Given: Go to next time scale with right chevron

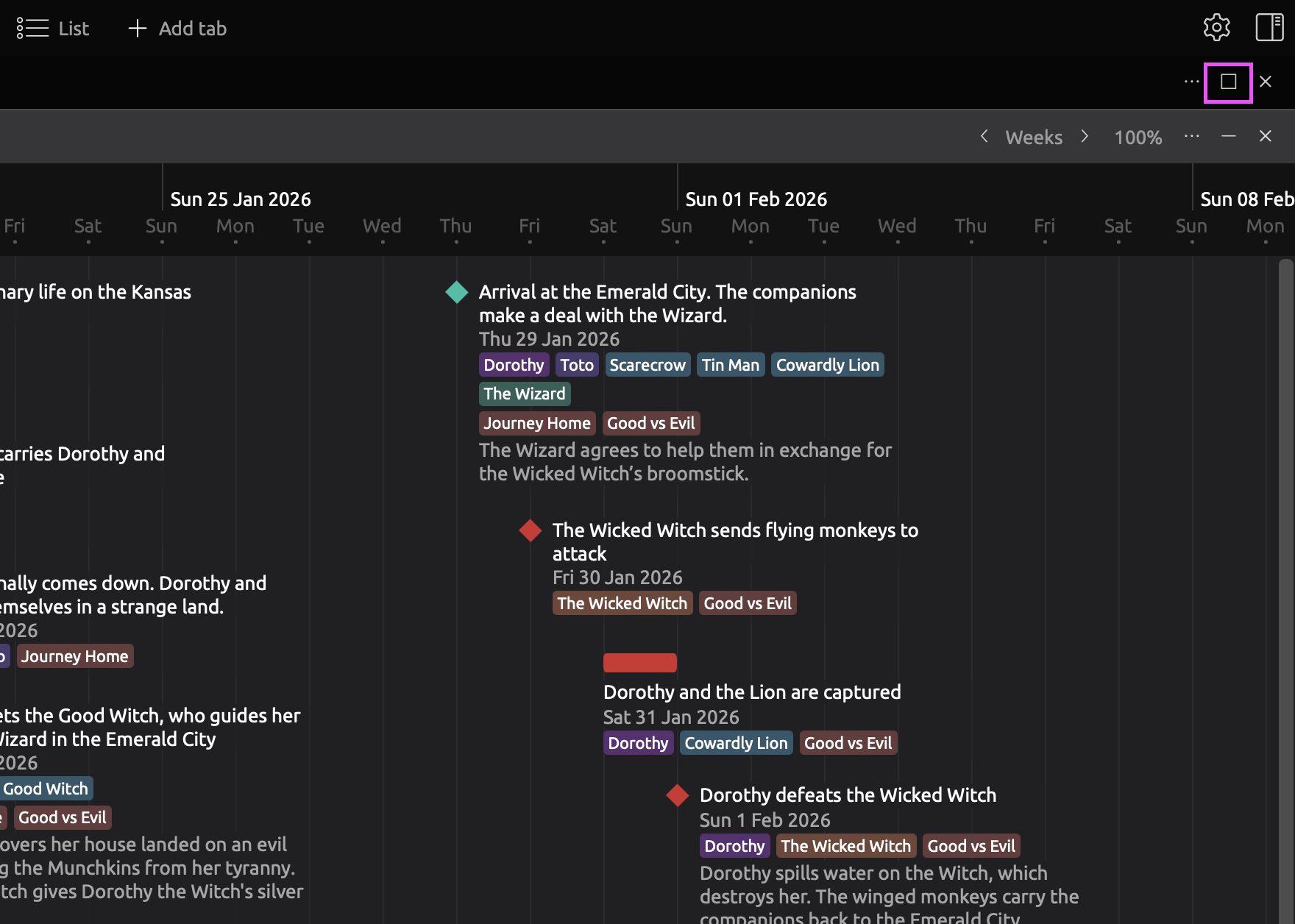Looking at the screenshot, I should [x=1085, y=137].
